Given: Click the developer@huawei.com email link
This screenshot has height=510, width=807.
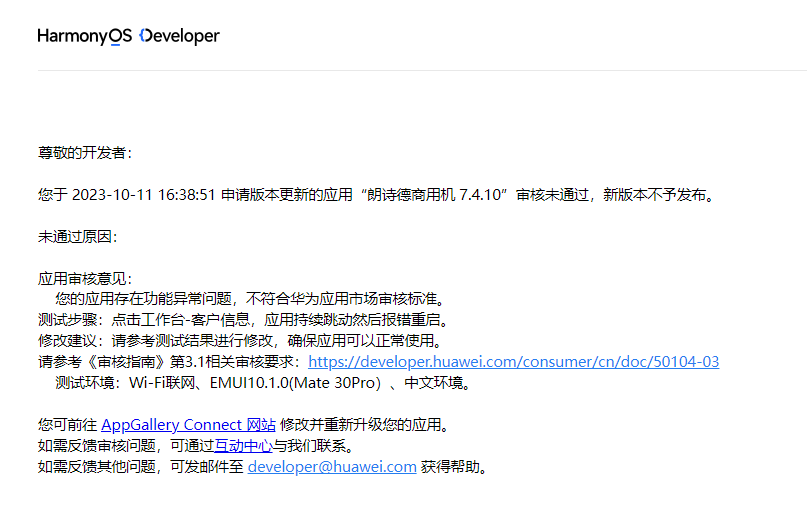Looking at the screenshot, I should pos(332,467).
